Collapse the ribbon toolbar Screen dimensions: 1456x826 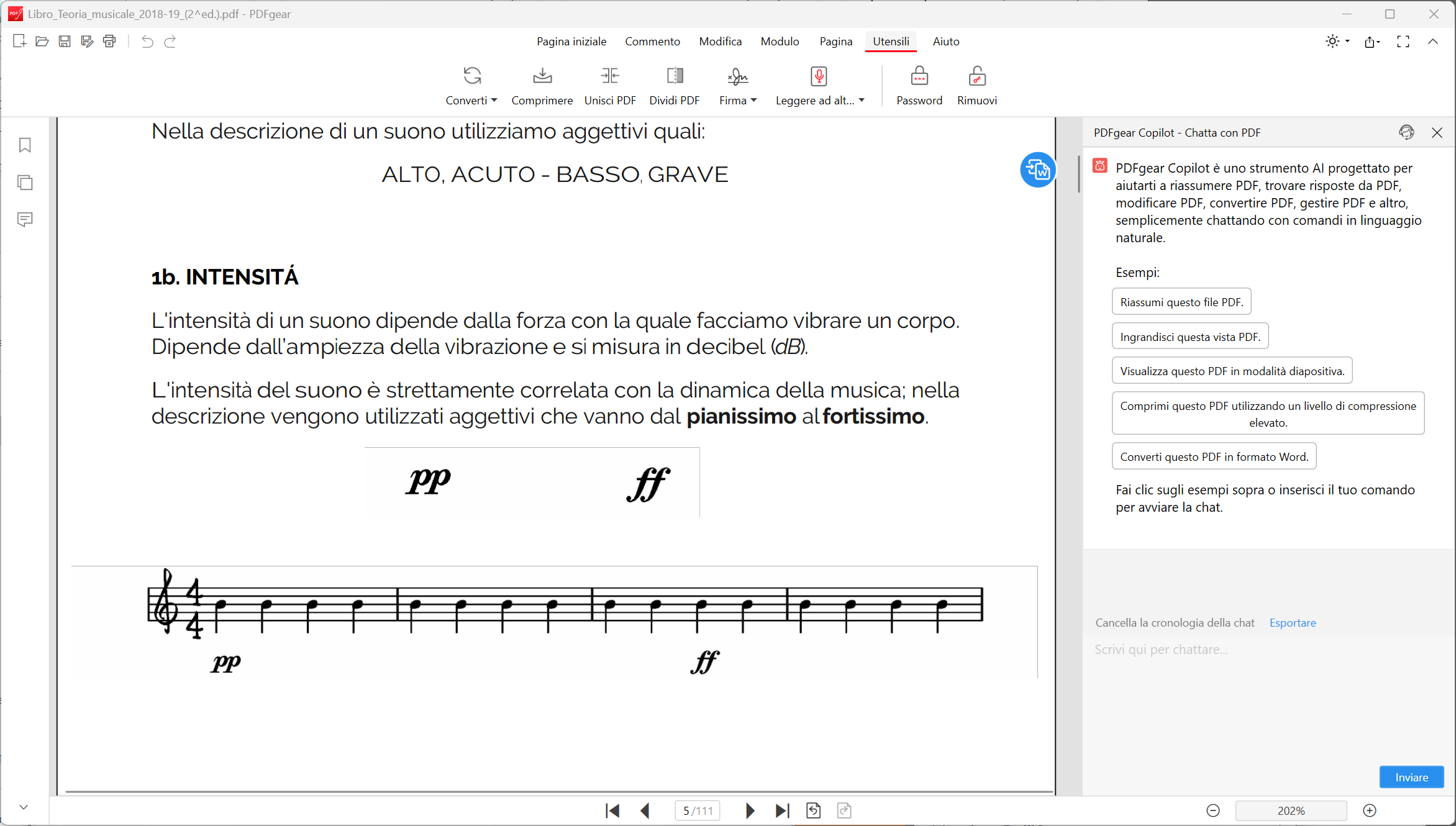[x=1433, y=42]
